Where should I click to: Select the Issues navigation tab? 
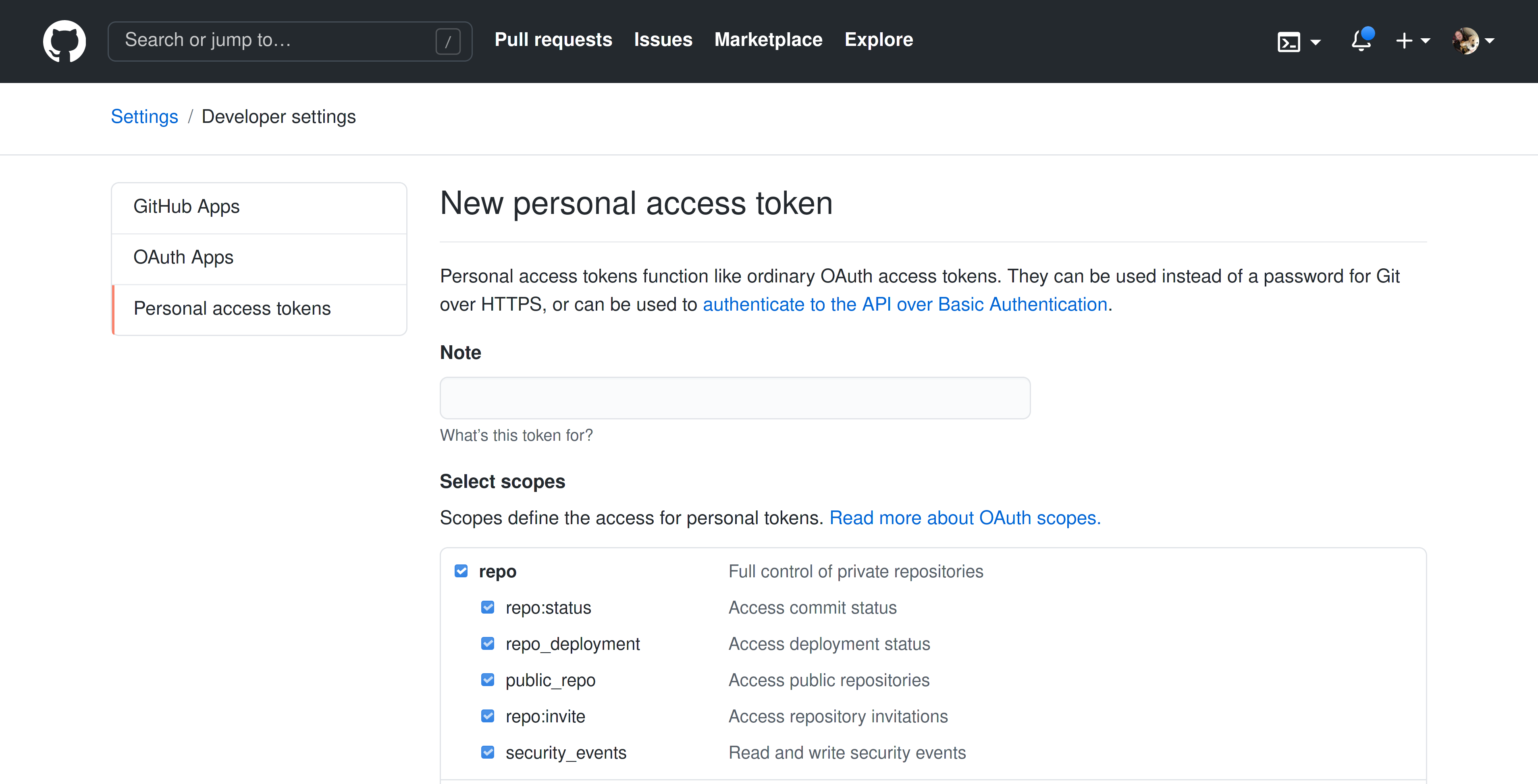click(x=663, y=40)
